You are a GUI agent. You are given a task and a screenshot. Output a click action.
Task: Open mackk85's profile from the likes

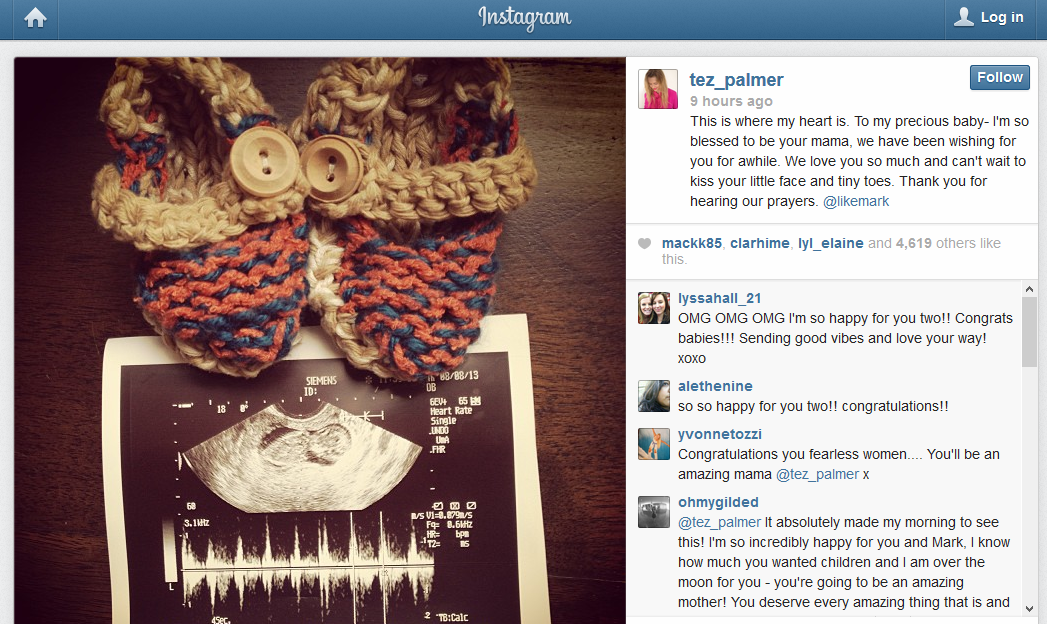pos(692,244)
